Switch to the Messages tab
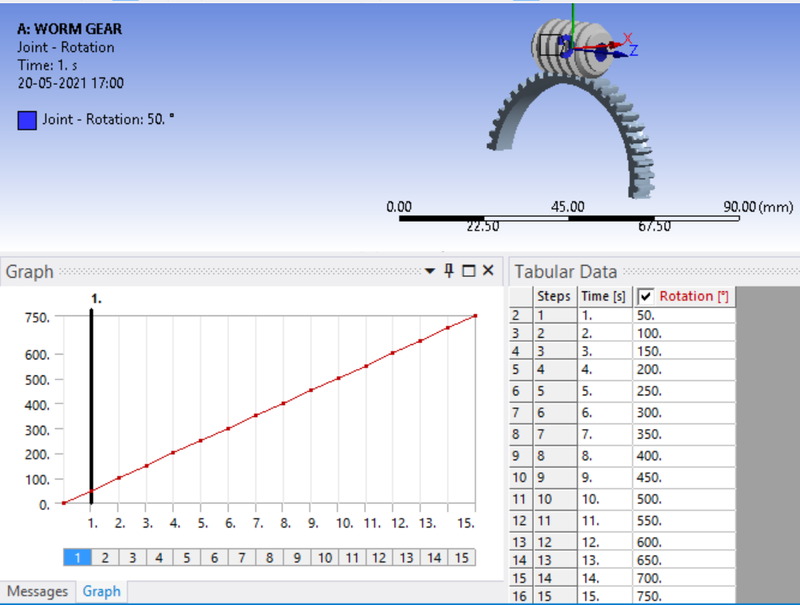Image resolution: width=800 pixels, height=605 pixels. [37, 592]
